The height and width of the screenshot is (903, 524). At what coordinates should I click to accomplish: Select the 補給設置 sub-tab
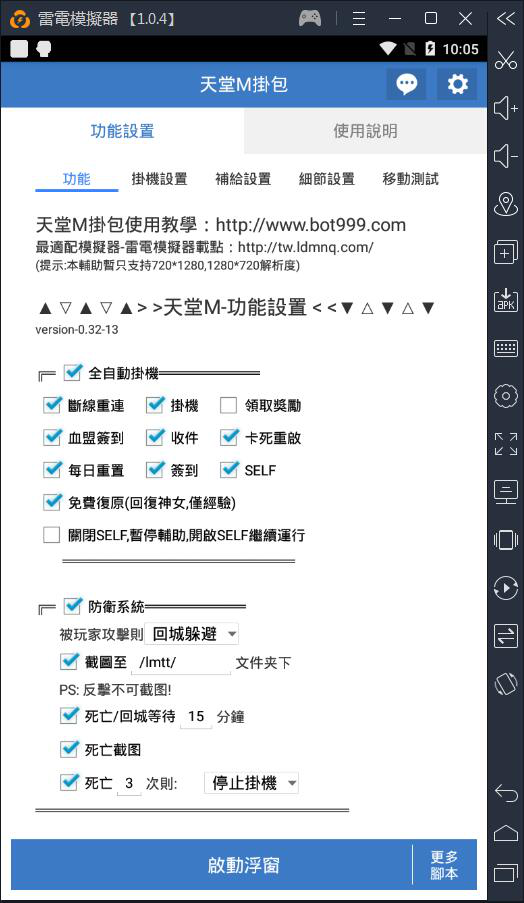click(x=243, y=179)
